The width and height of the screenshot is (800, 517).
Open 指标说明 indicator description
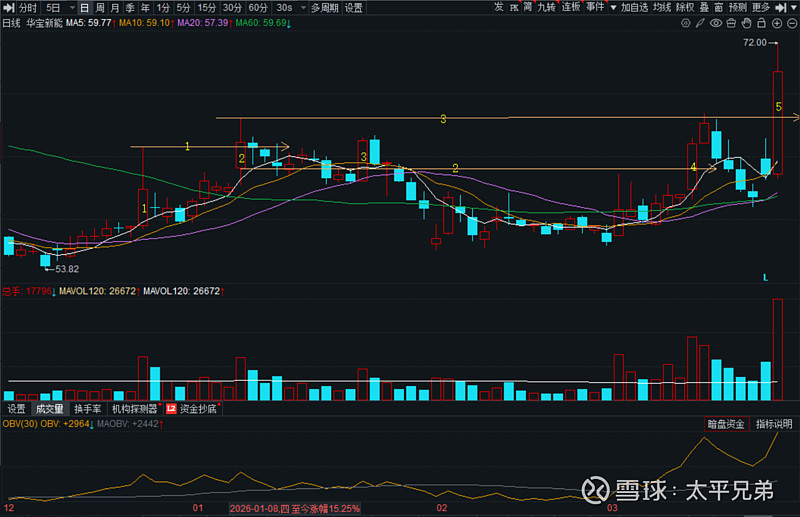pyautogui.click(x=773, y=424)
